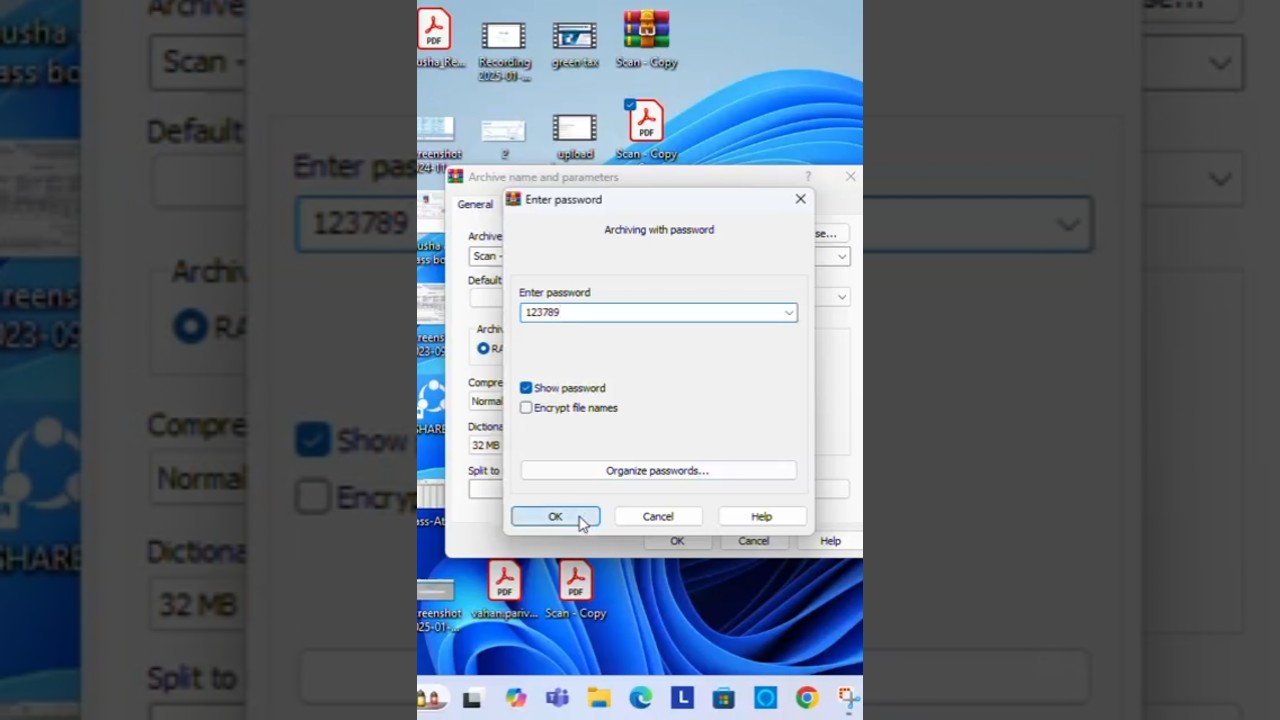Click Cancel in the Archive name and parameters window
This screenshot has height=720, width=1280.
tap(753, 541)
